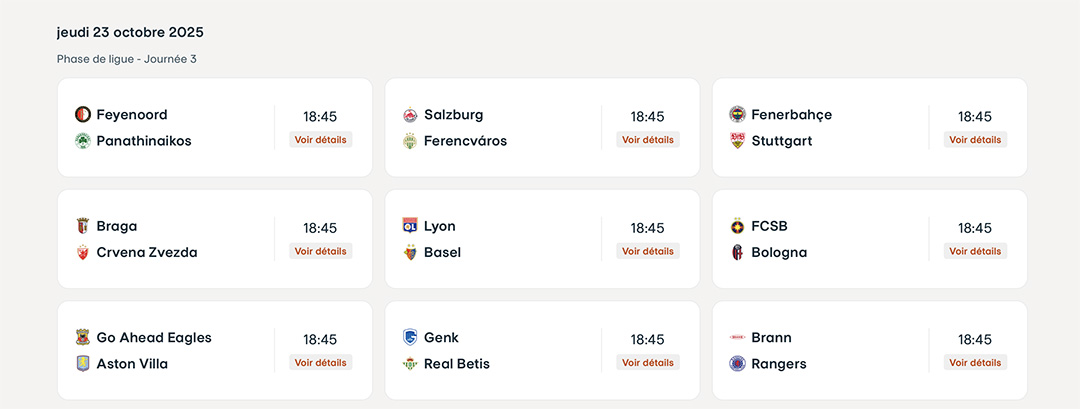Open Voir détails for Lyon vs Basel
This screenshot has width=1080, height=409.
pyautogui.click(x=648, y=251)
